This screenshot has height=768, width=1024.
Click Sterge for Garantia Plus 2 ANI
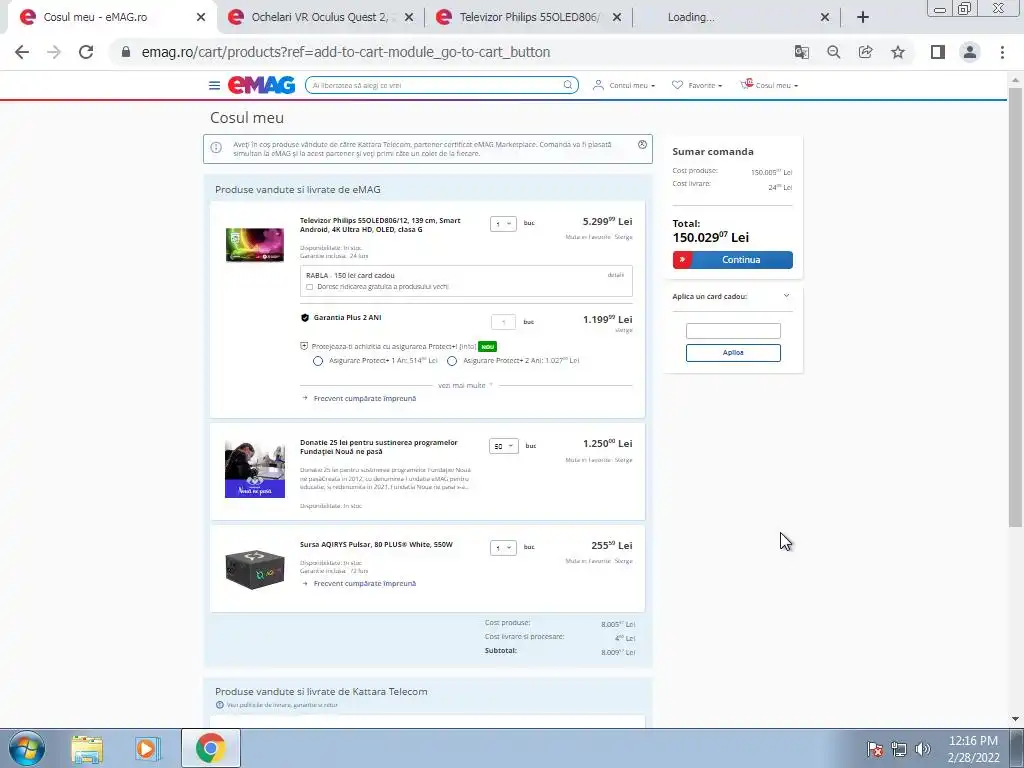(624, 330)
